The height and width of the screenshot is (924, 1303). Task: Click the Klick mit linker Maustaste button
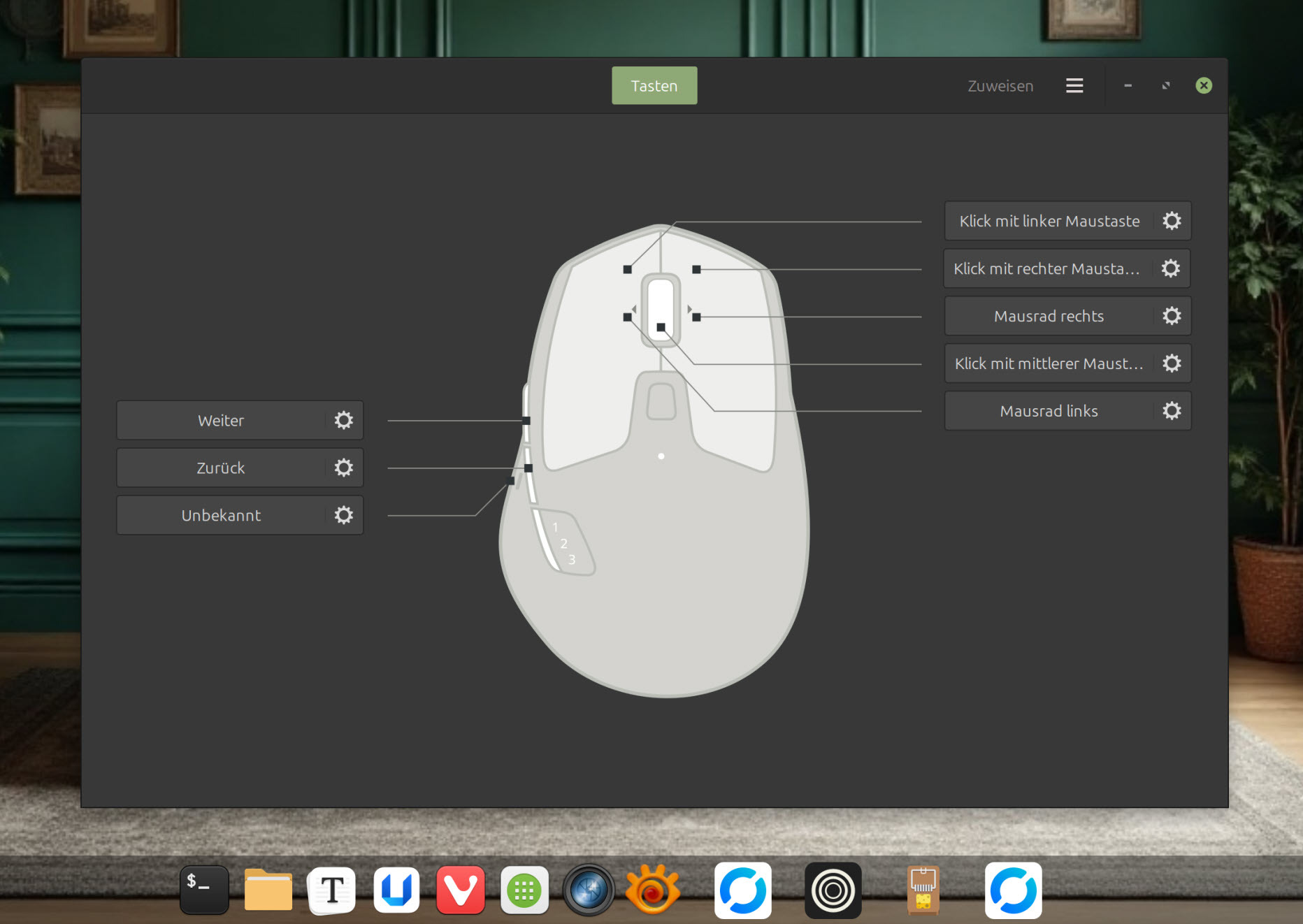1049,221
